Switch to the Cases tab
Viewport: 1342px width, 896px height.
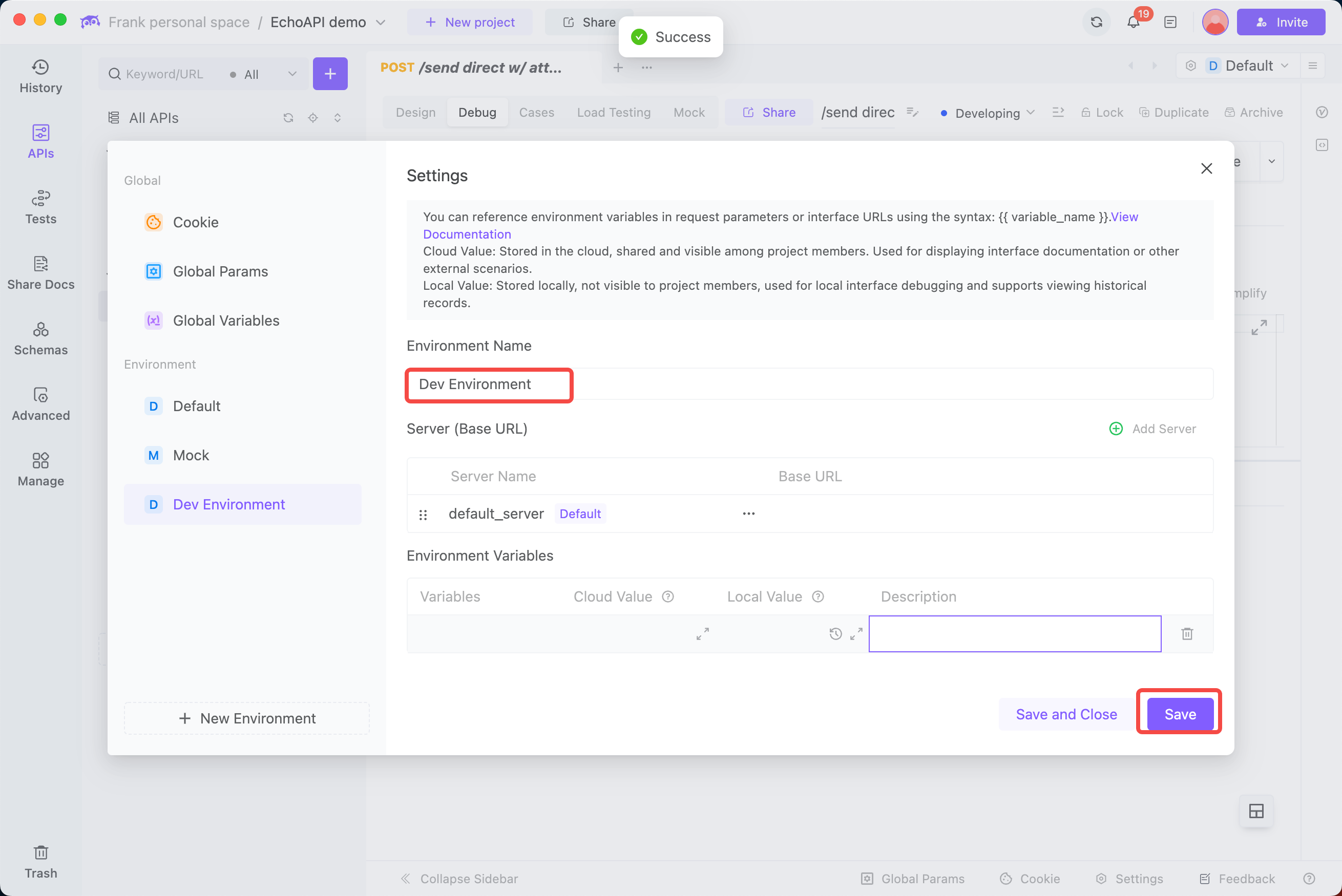point(536,113)
